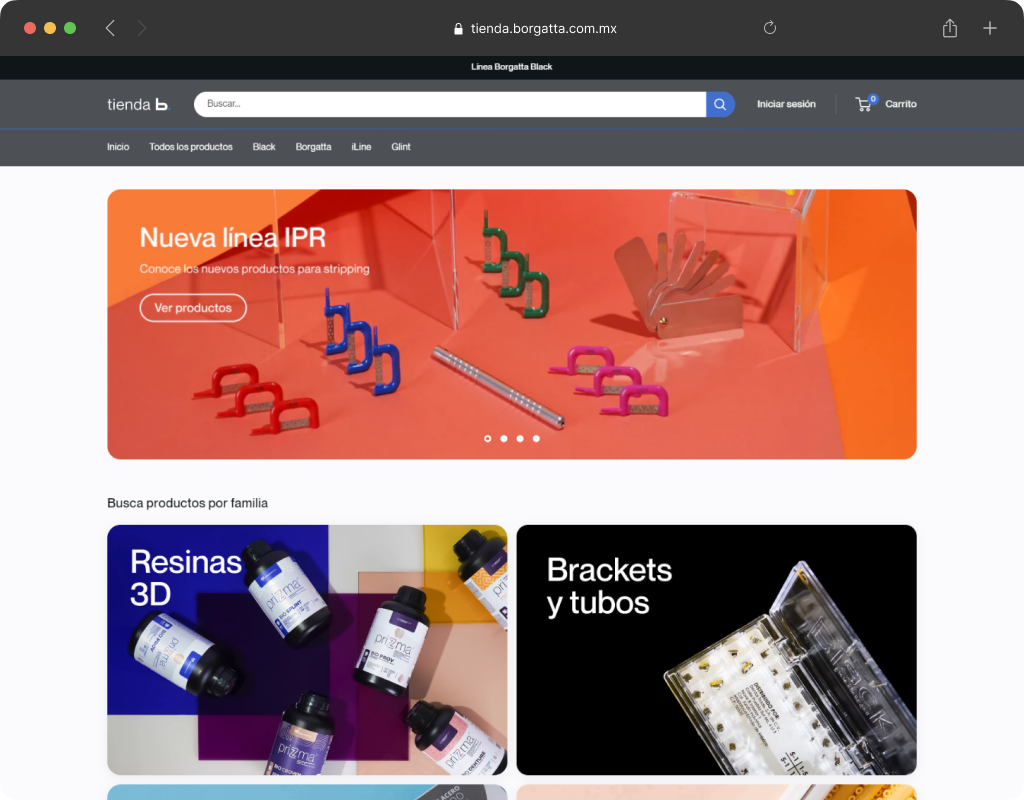Click the Iniciar sesión link
Screen dimensions: 1024x800
click(786, 104)
